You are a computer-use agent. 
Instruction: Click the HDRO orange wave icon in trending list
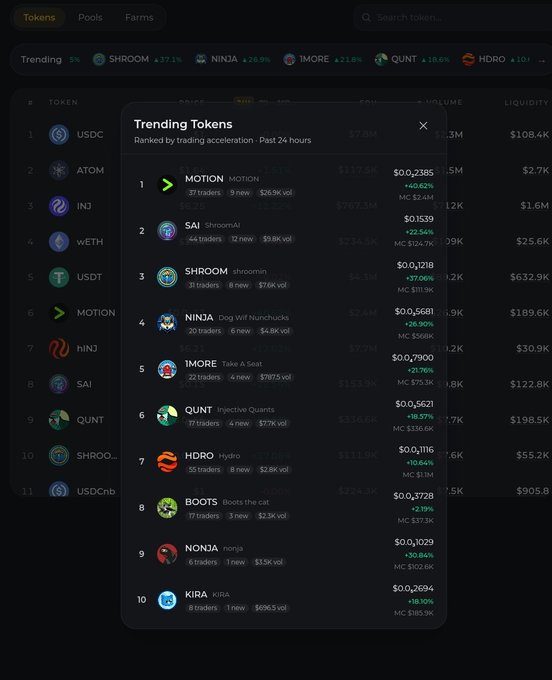pyautogui.click(x=167, y=461)
